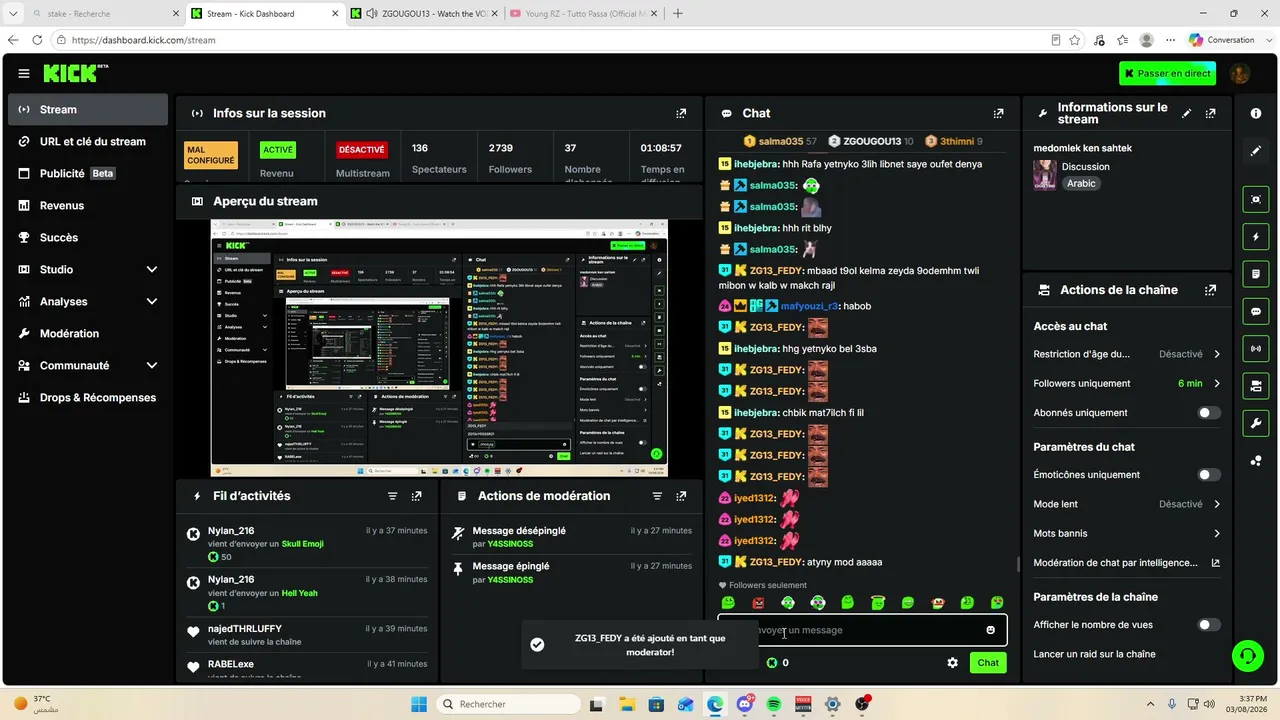Edit stream information with the pencil icon

coord(1187,113)
